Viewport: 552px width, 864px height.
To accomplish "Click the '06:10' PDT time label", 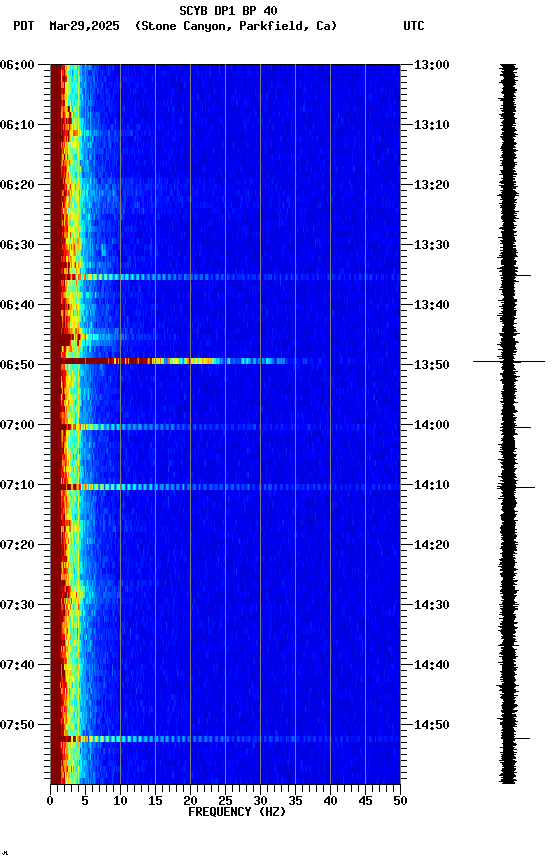I will click(17, 125).
